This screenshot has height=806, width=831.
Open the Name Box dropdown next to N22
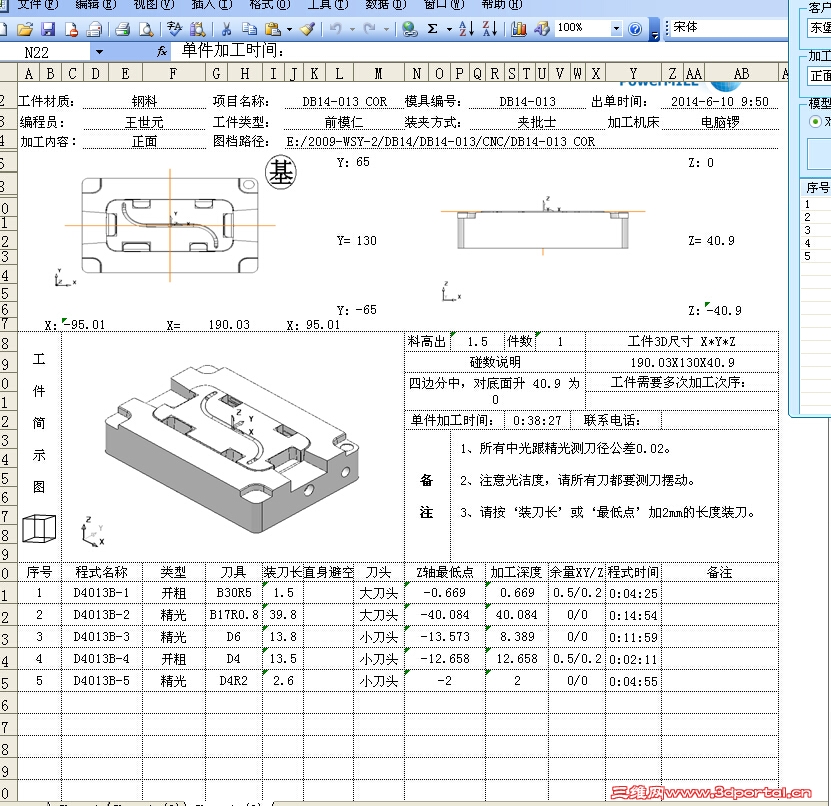[99, 52]
